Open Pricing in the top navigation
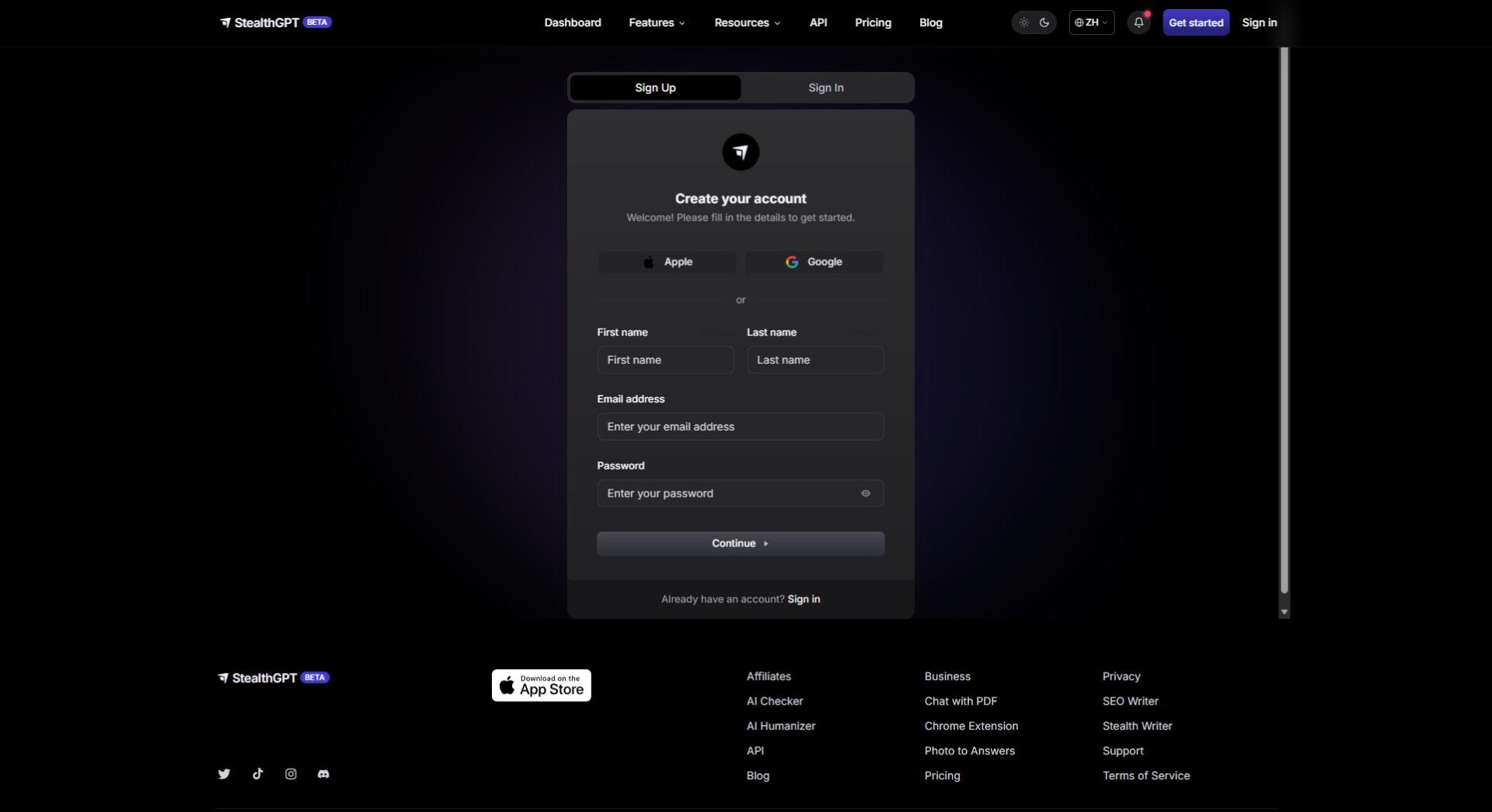This screenshot has height=812, width=1492. pyautogui.click(x=873, y=23)
